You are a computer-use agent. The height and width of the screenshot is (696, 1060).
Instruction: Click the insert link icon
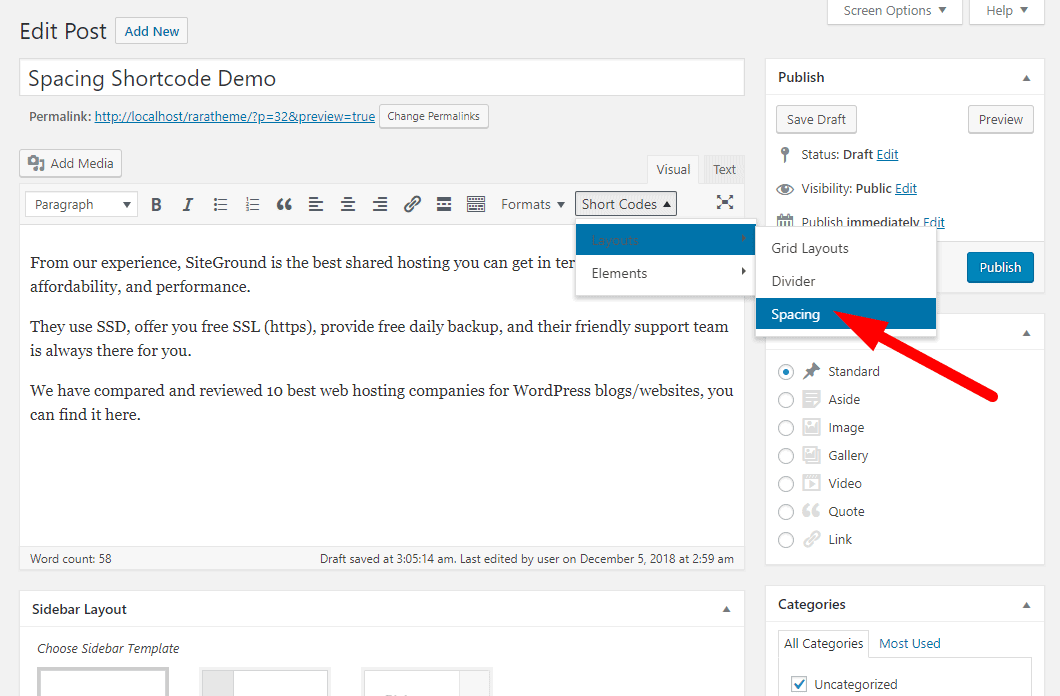tap(412, 204)
